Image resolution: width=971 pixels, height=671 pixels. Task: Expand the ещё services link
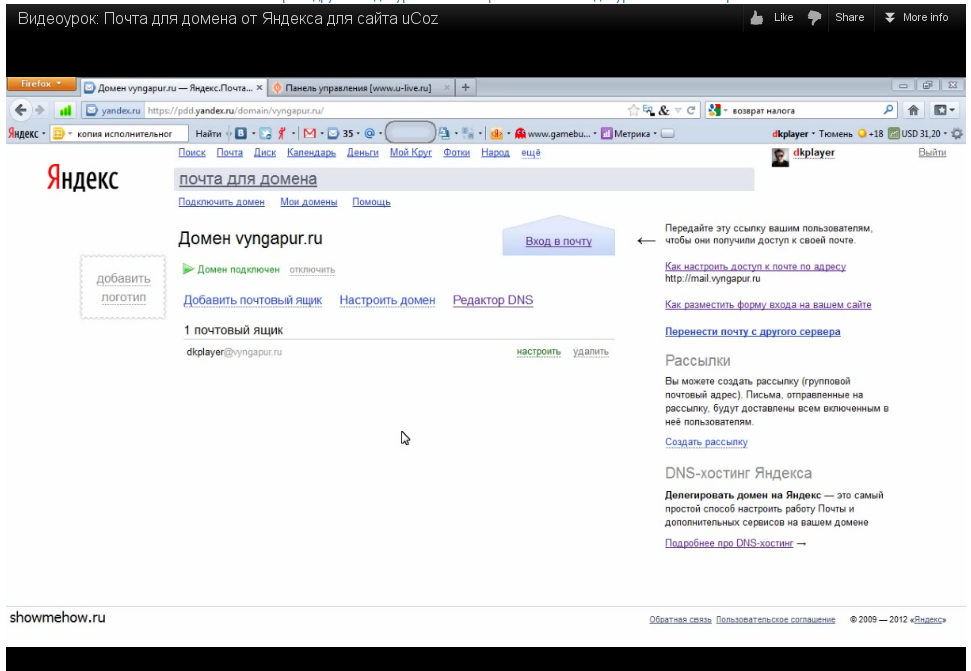point(531,152)
